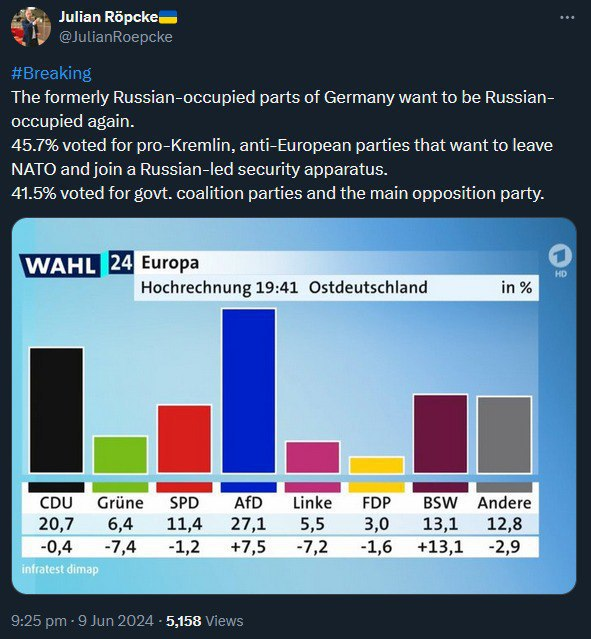The height and width of the screenshot is (639, 591).
Task: Click the blue AfD bar in chart
Action: (249, 390)
